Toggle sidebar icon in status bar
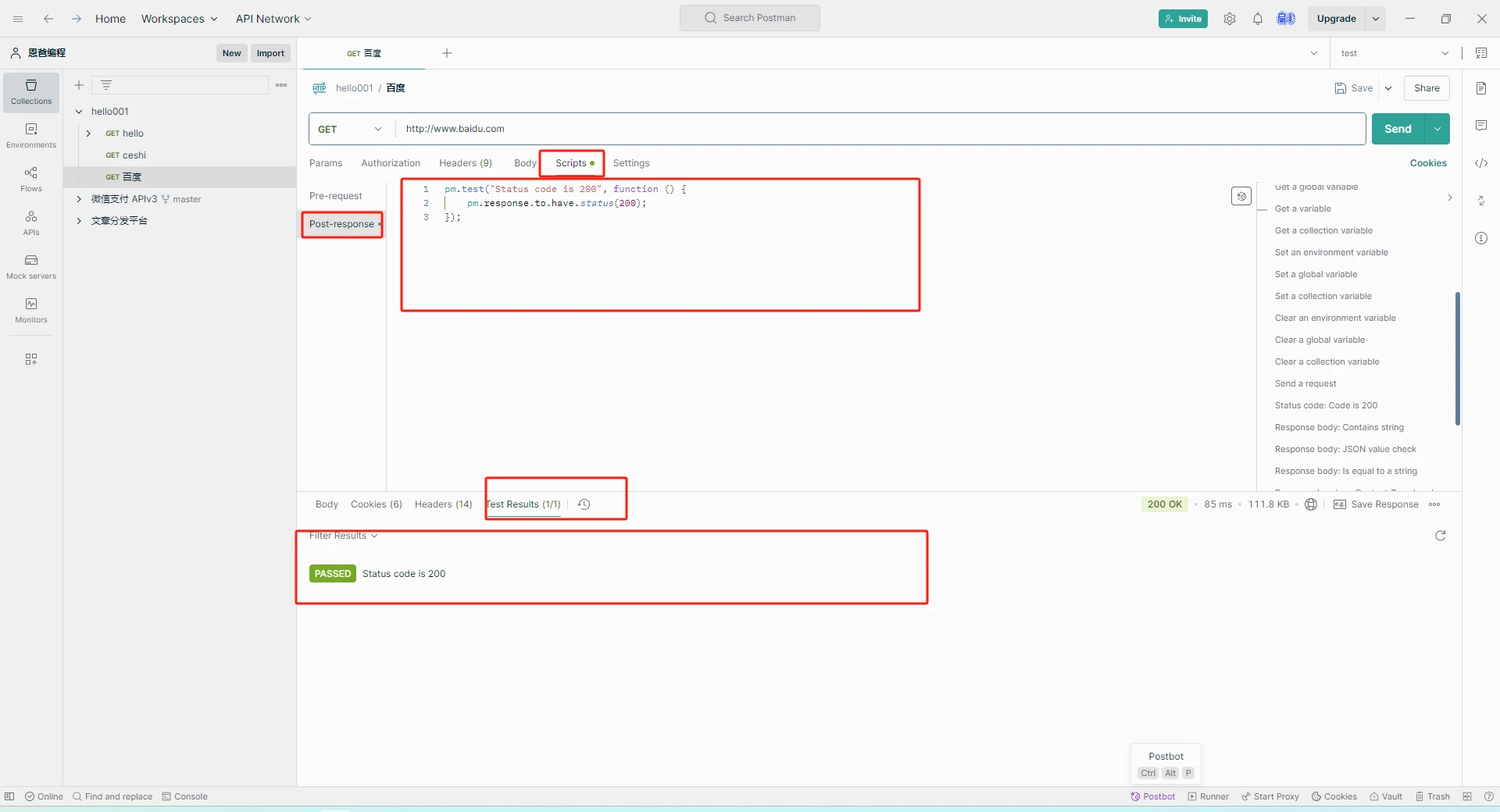Image resolution: width=1500 pixels, height=812 pixels. point(9,796)
